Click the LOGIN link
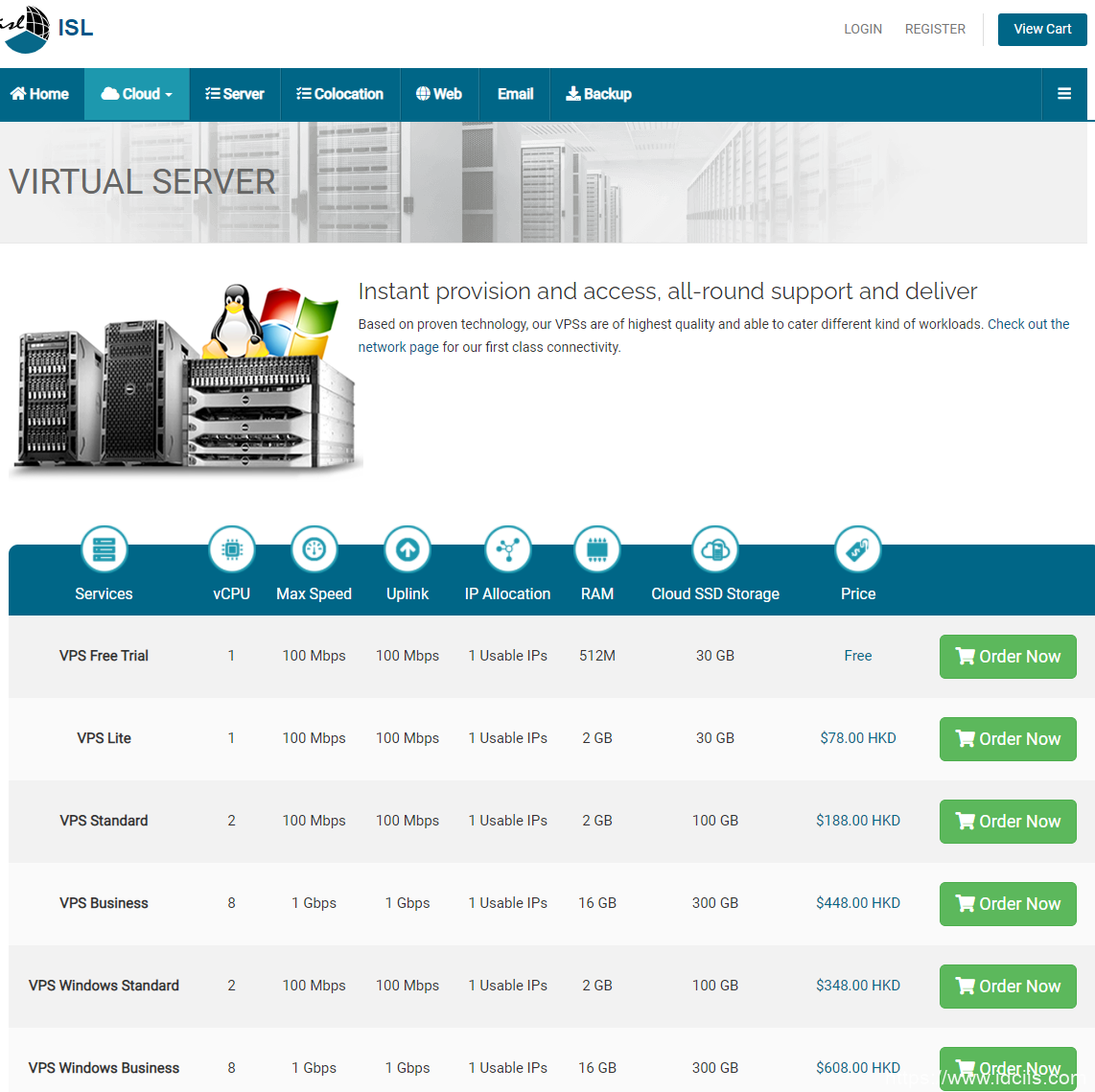 (x=862, y=30)
